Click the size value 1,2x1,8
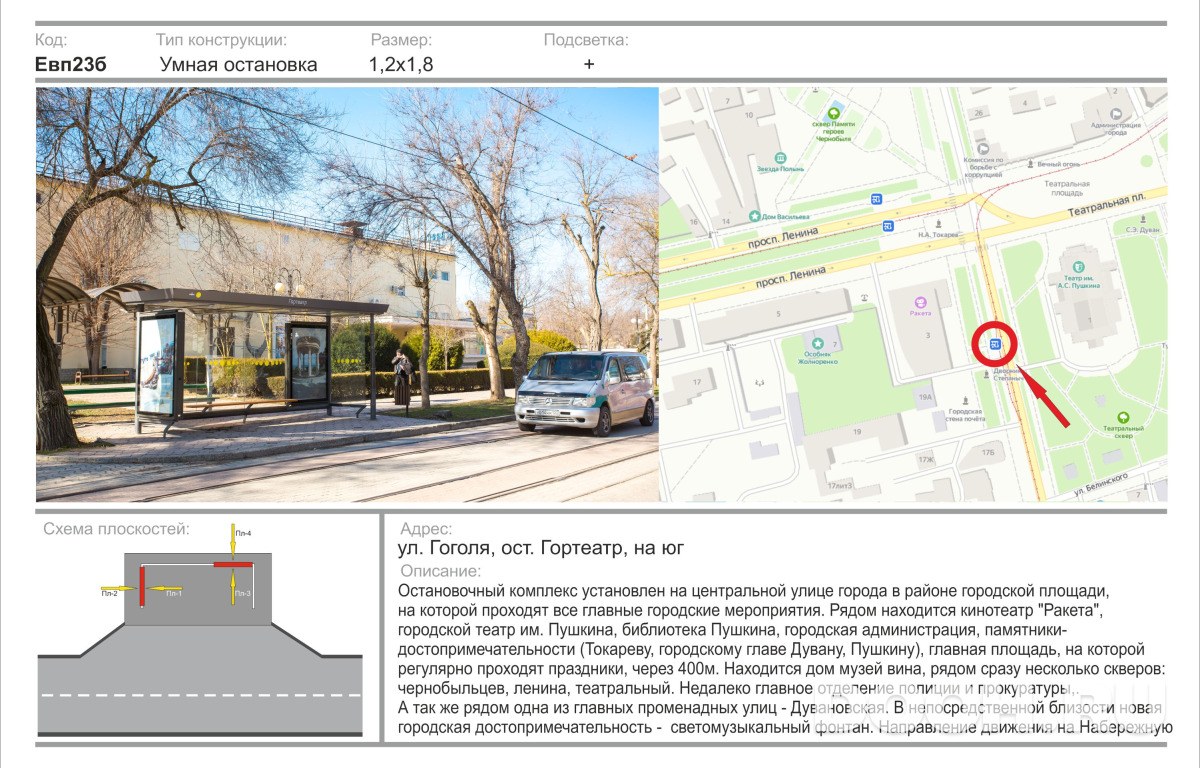Image resolution: width=1200 pixels, height=768 pixels. (x=401, y=65)
